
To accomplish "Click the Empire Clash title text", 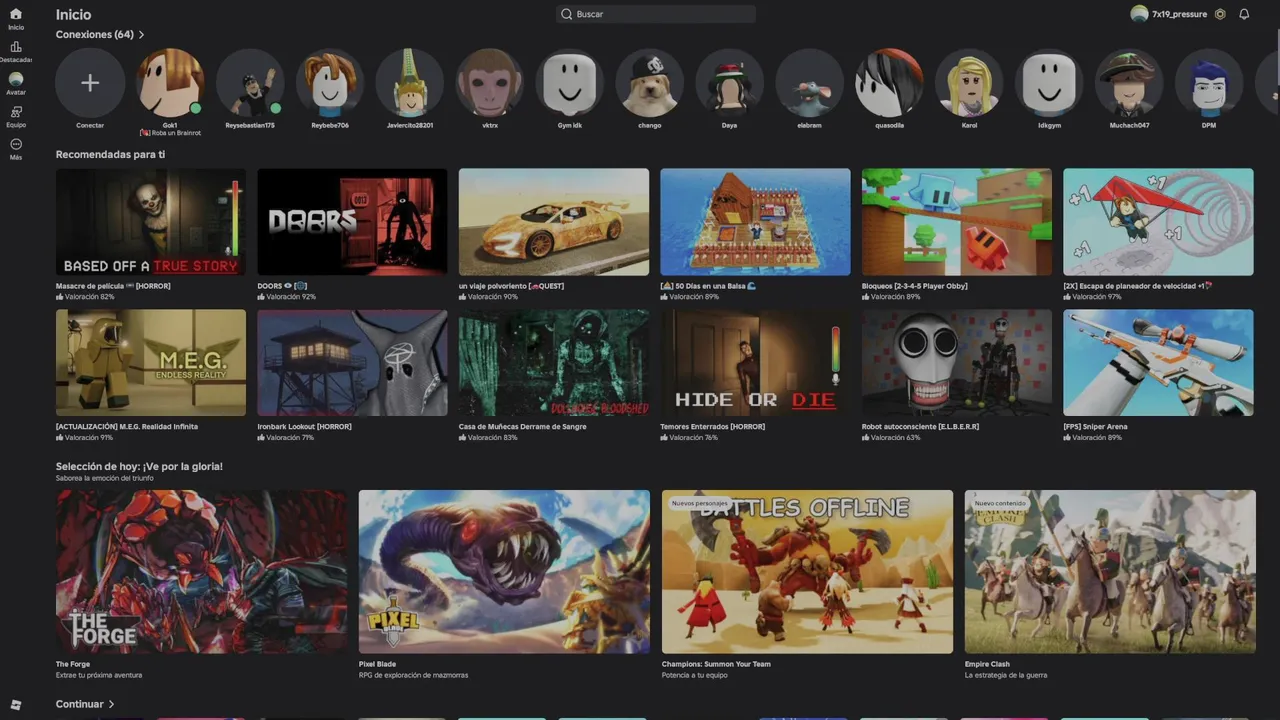I will [x=987, y=664].
